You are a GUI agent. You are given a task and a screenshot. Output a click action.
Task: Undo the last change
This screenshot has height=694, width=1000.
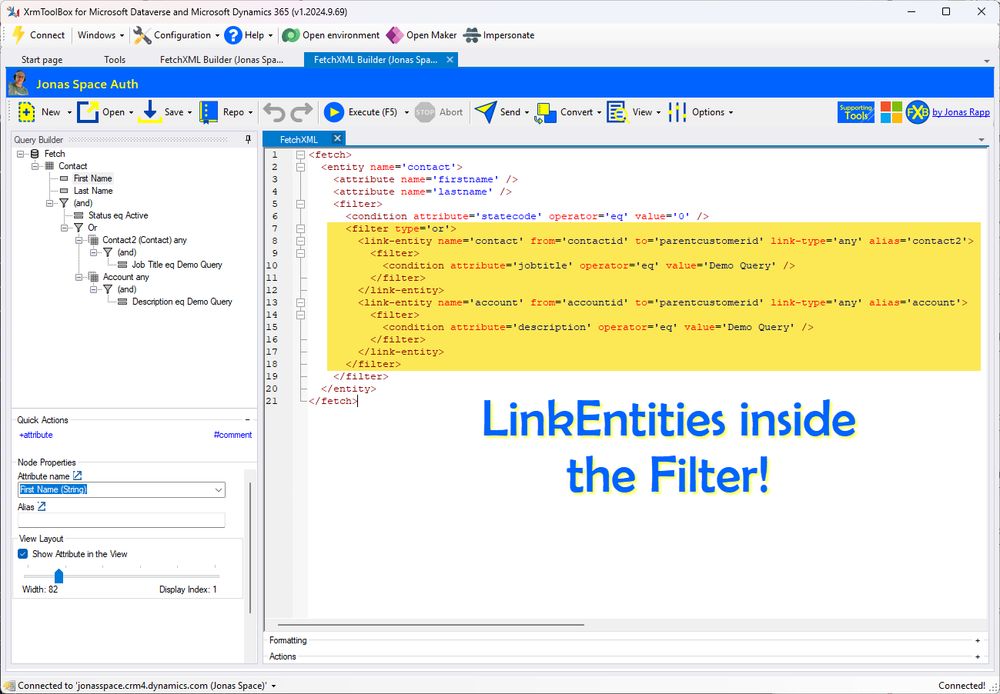274,112
